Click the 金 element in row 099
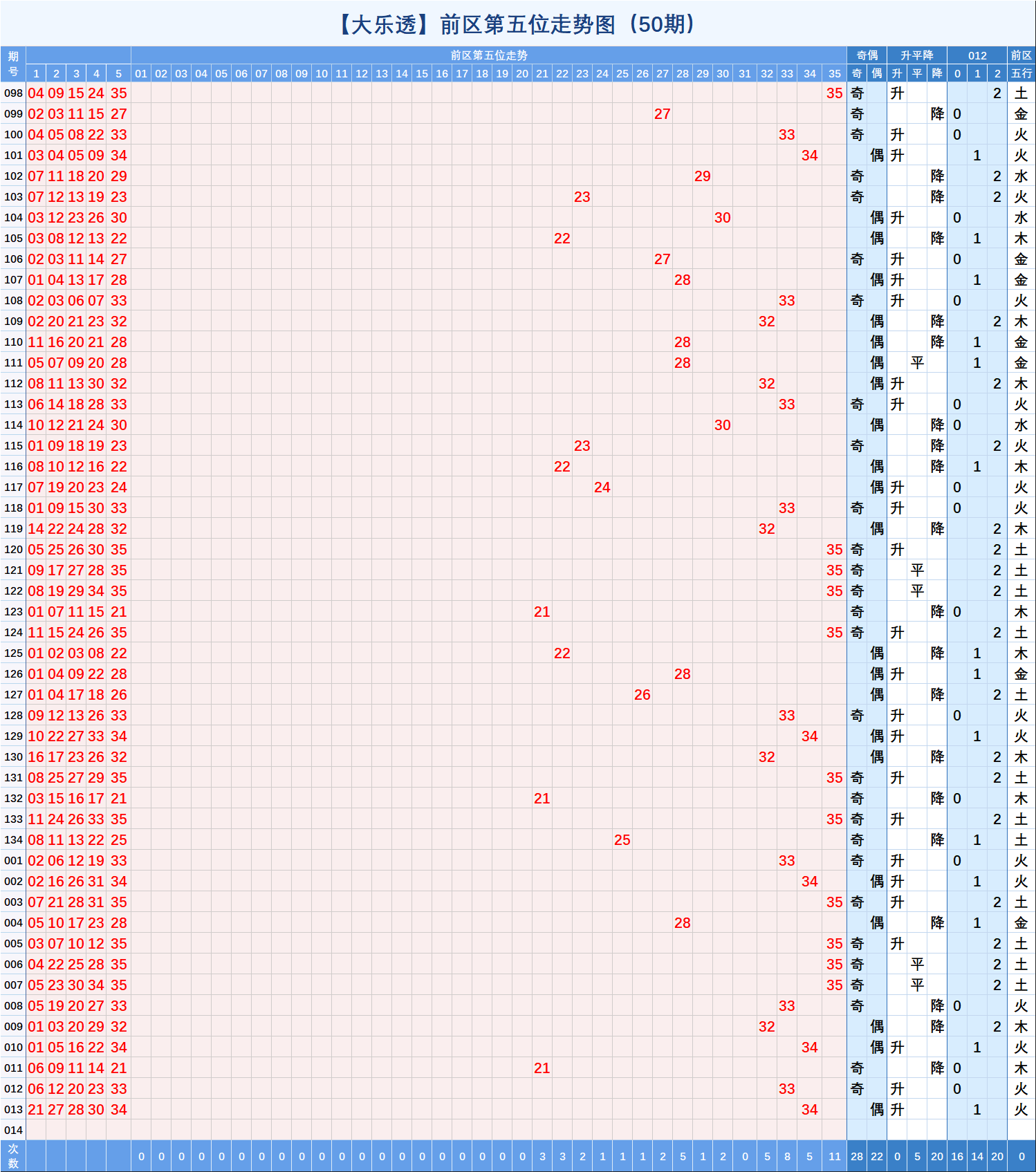 pos(1021,114)
